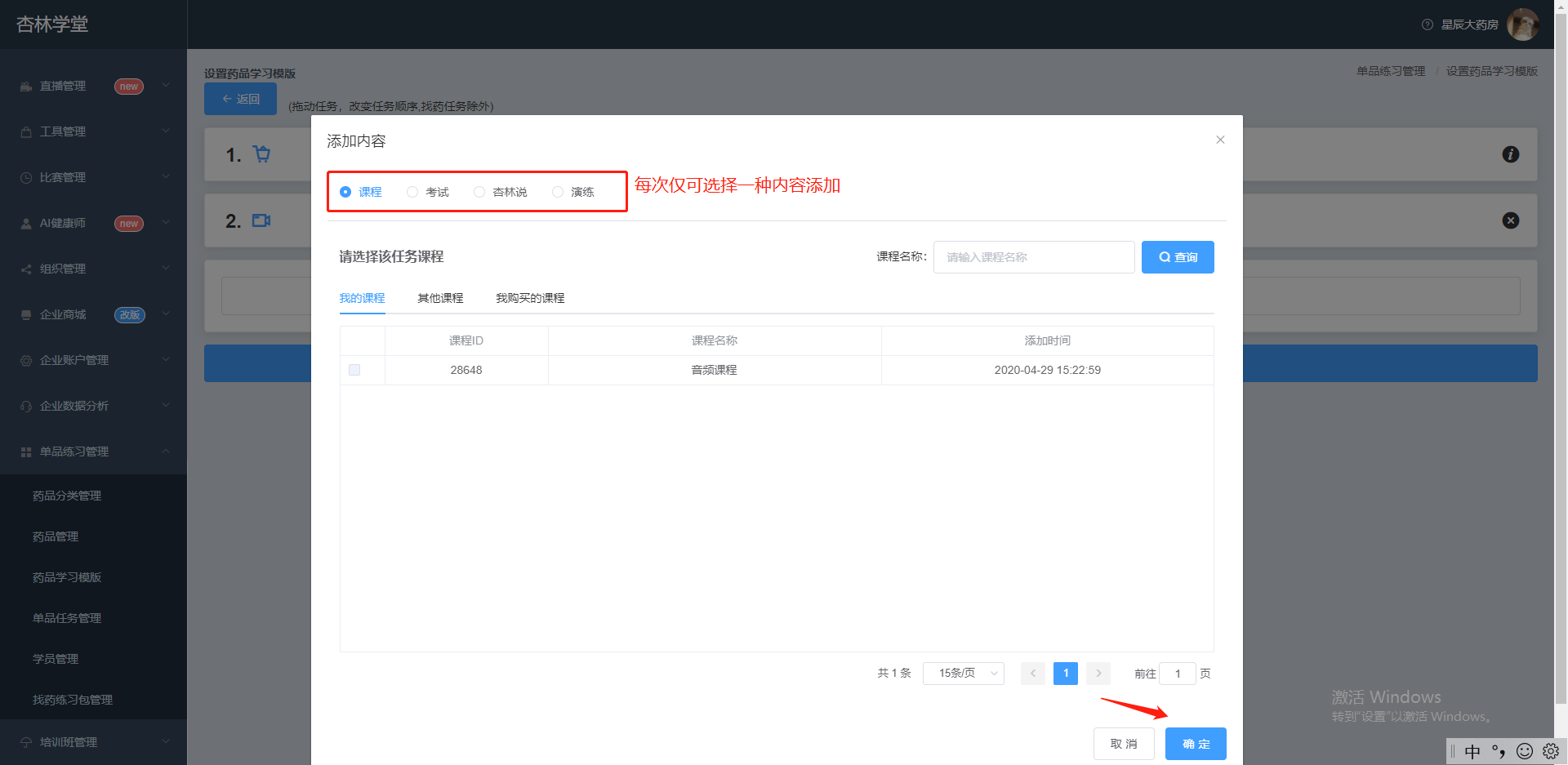Click the live broadcast management sidebar icon
The width and height of the screenshot is (1568, 765).
point(26,87)
